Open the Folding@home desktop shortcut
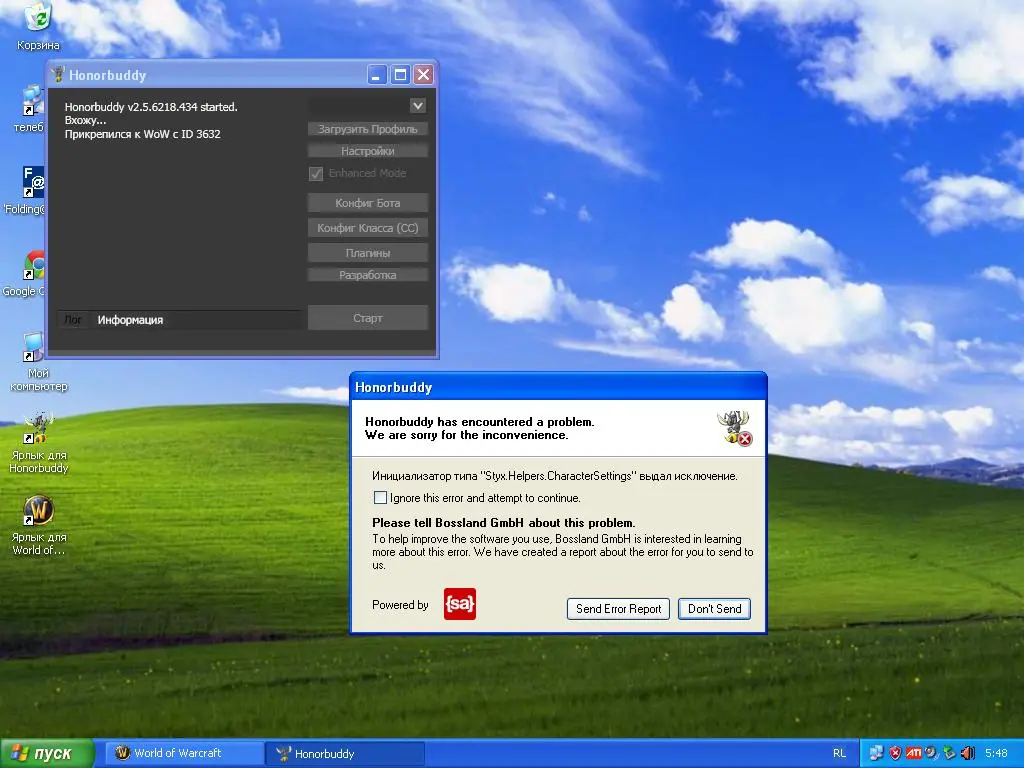 34,183
